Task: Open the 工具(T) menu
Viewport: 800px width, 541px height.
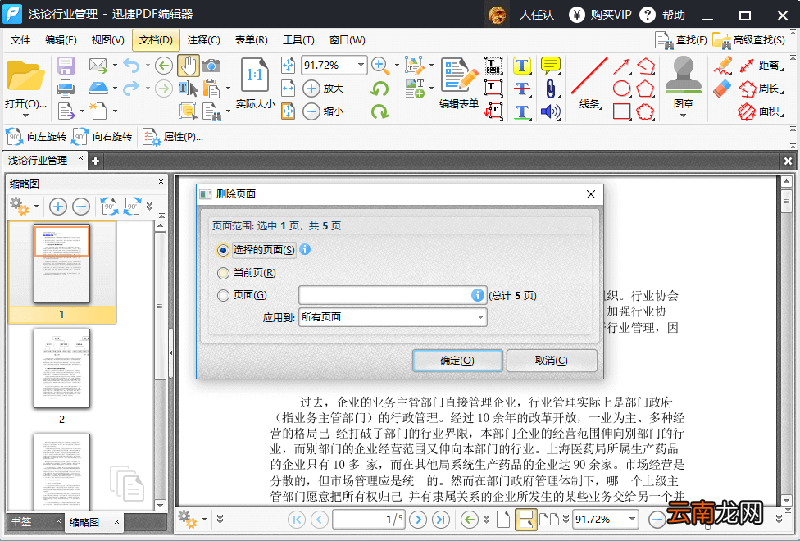Action: click(x=298, y=40)
